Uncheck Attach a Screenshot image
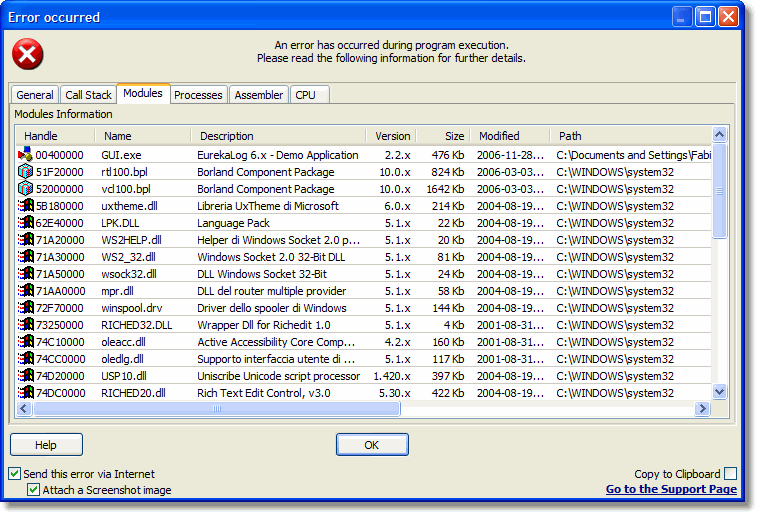This screenshot has width=757, height=514. [x=33, y=489]
